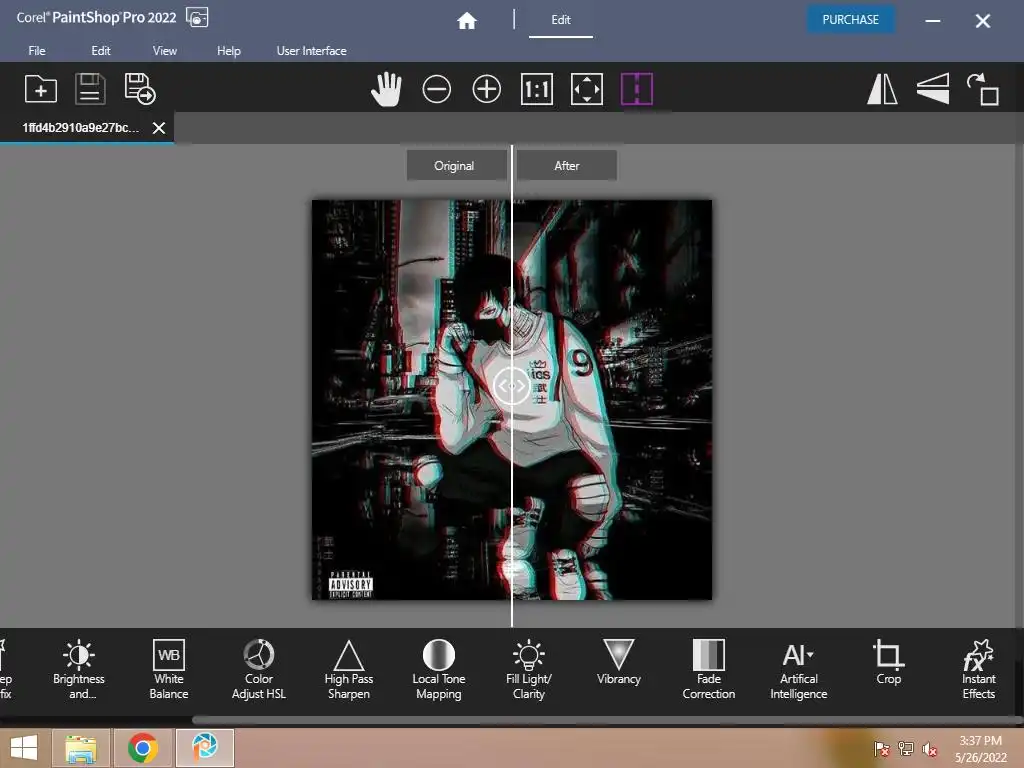
Task: Zoom out with the minus icon
Action: point(436,89)
